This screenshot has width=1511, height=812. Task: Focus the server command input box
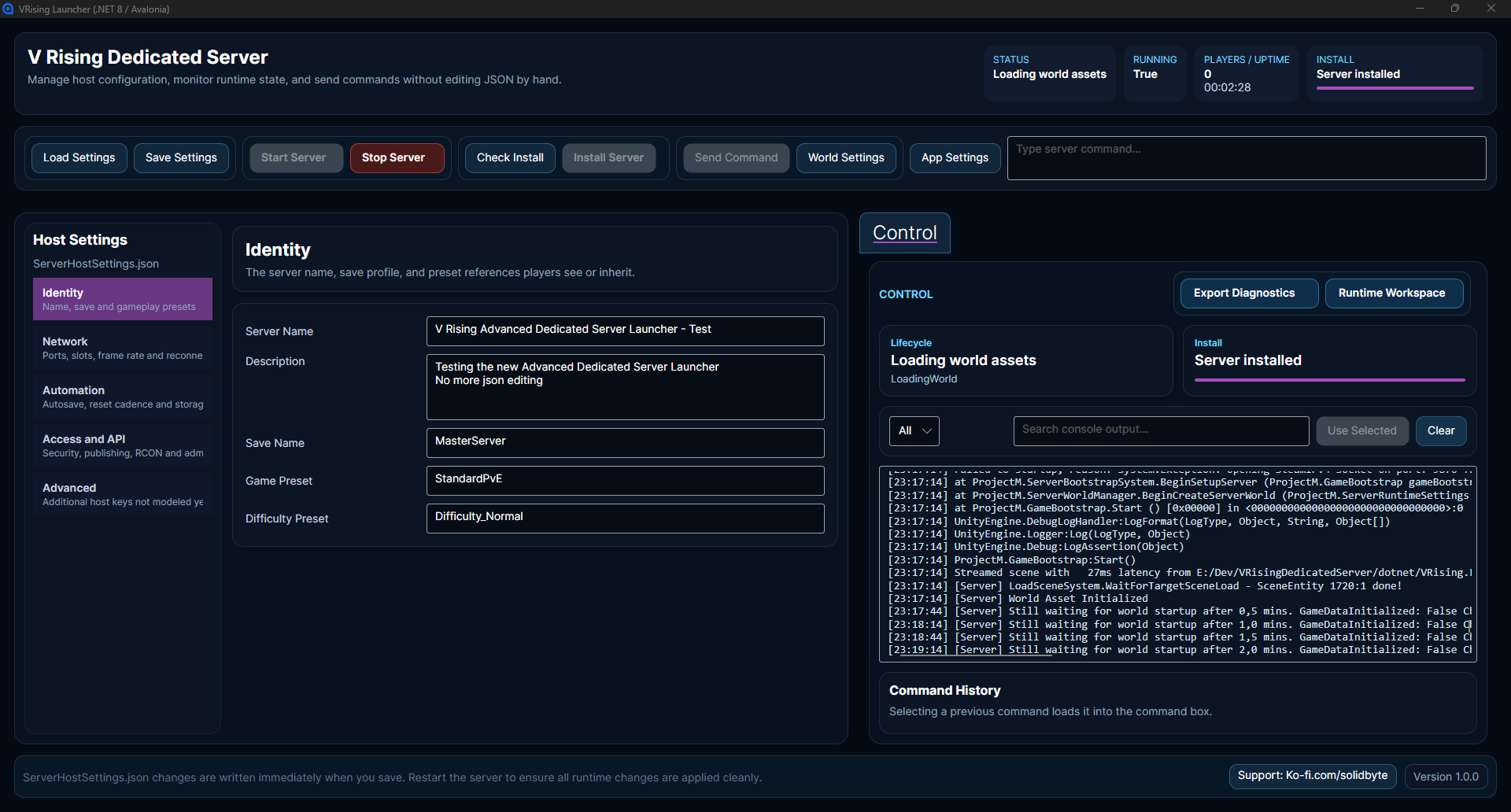[x=1247, y=158]
